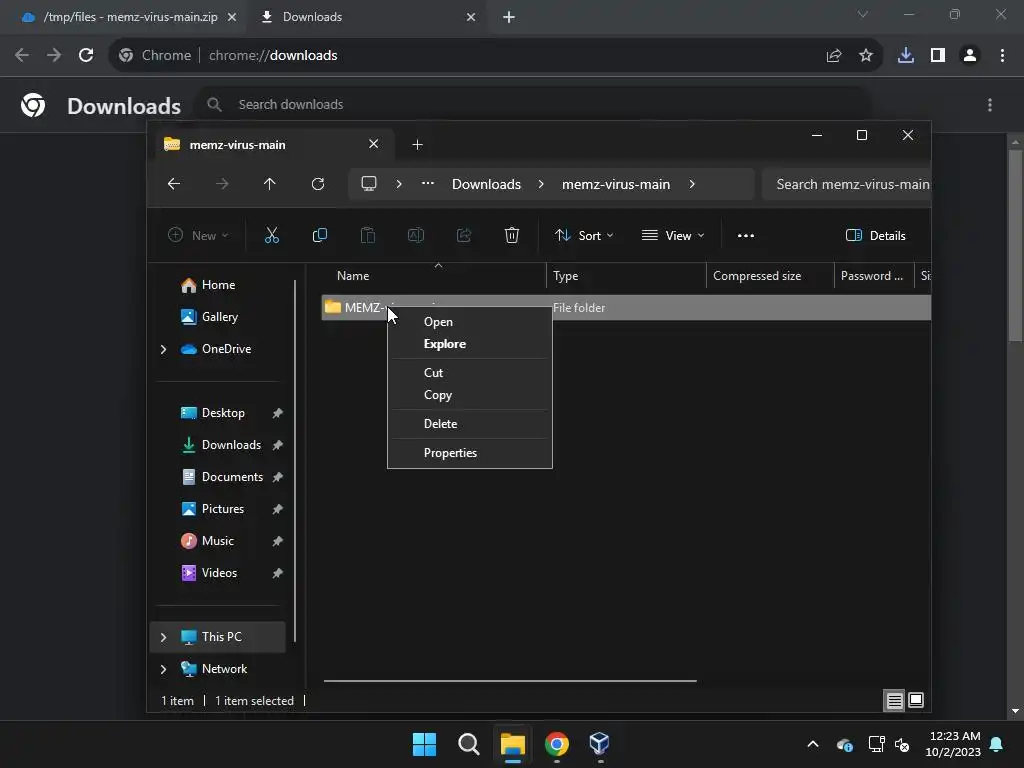Choose Cut from the context menu
The height and width of the screenshot is (768, 1024).
pyautogui.click(x=434, y=373)
